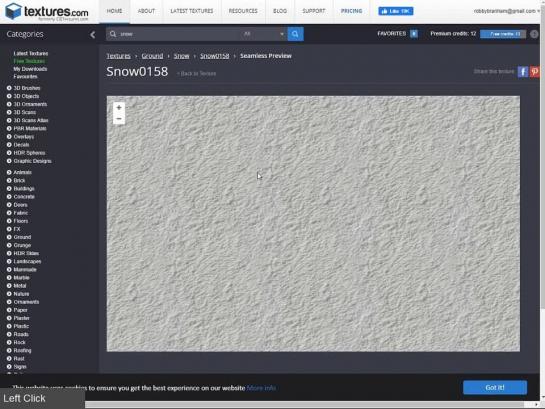545x409 pixels.
Task: Click the blue search magnifier button
Action: (295, 34)
